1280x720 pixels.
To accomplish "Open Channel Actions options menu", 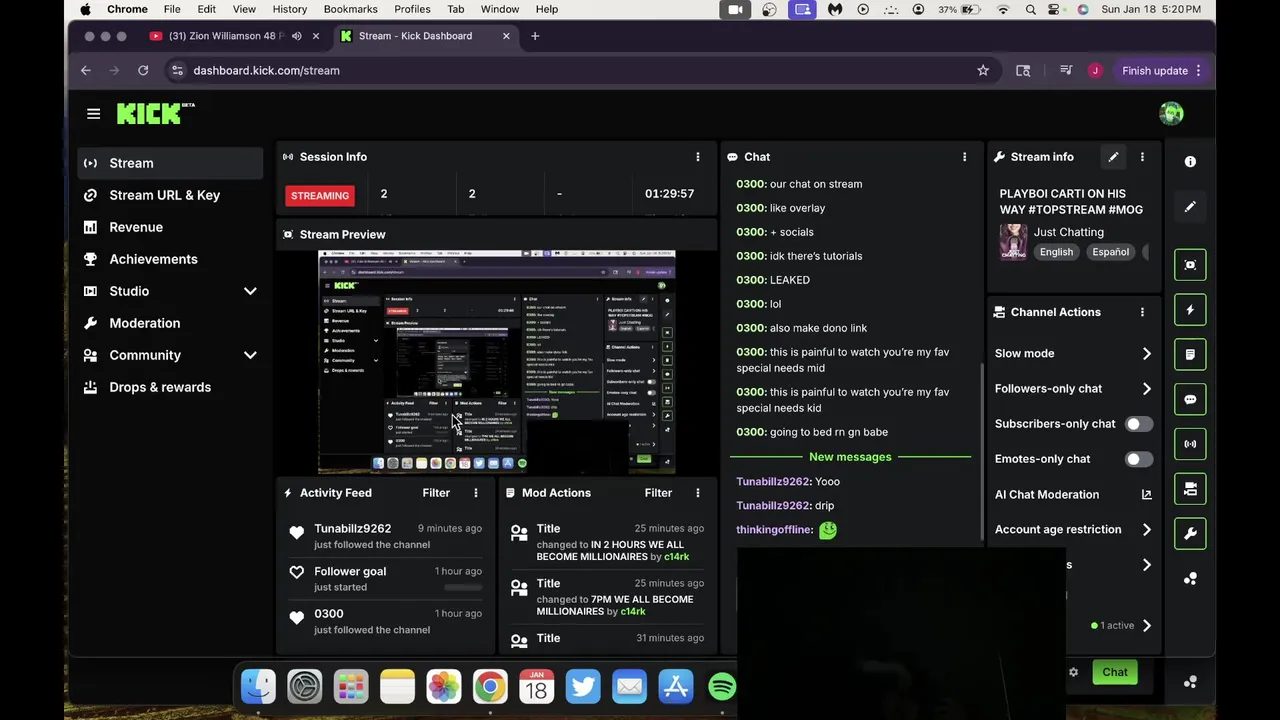I will pos(1142,312).
